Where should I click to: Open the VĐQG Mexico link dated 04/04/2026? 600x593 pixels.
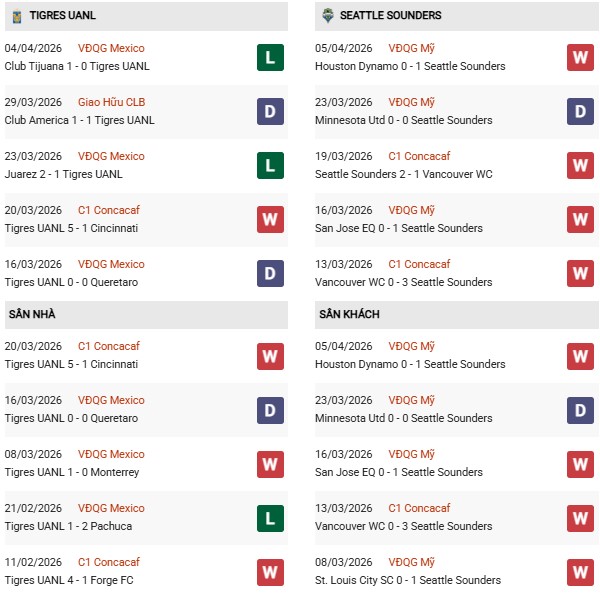[111, 48]
